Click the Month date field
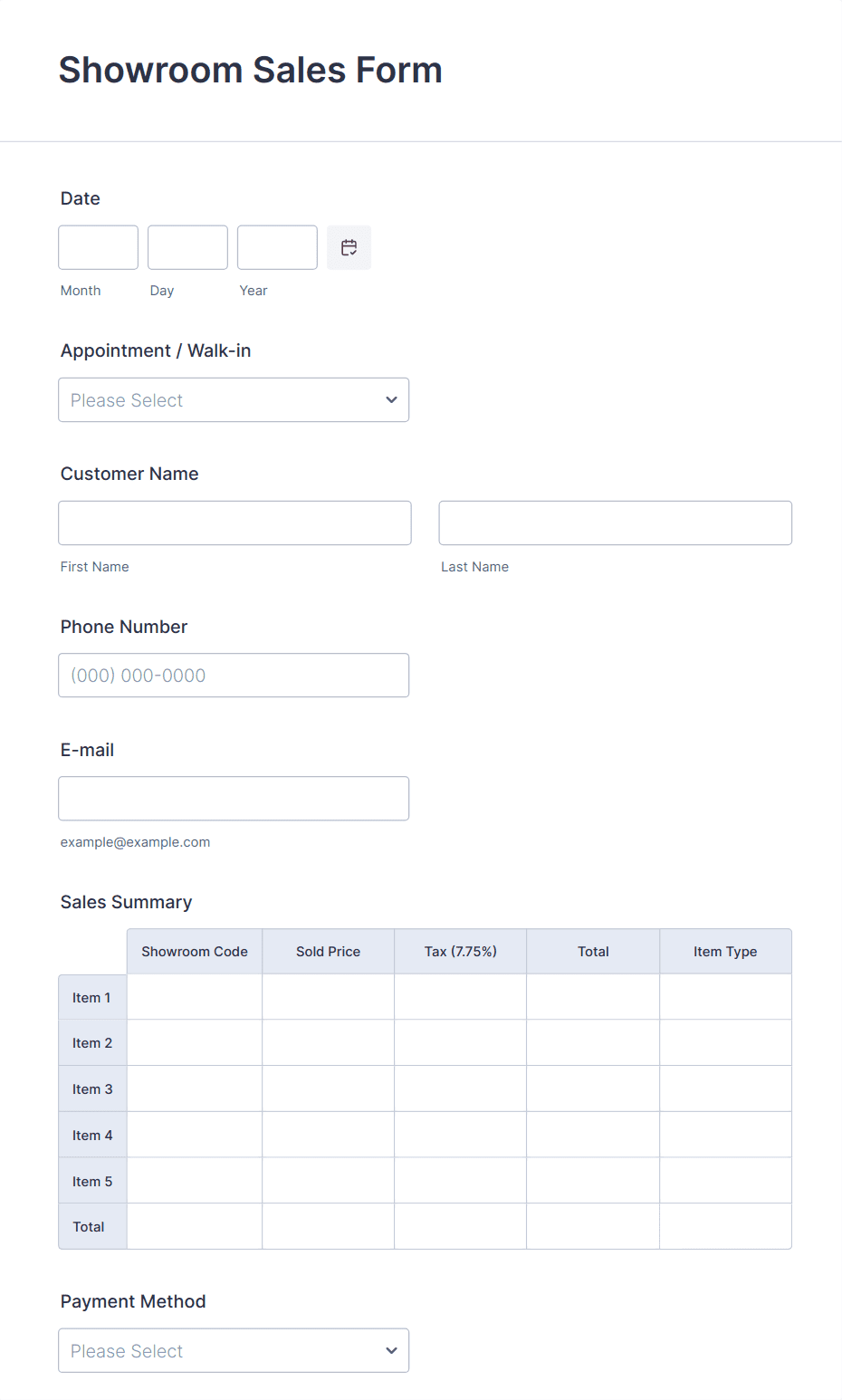Screen dimensions: 842x1400 click(x=98, y=247)
